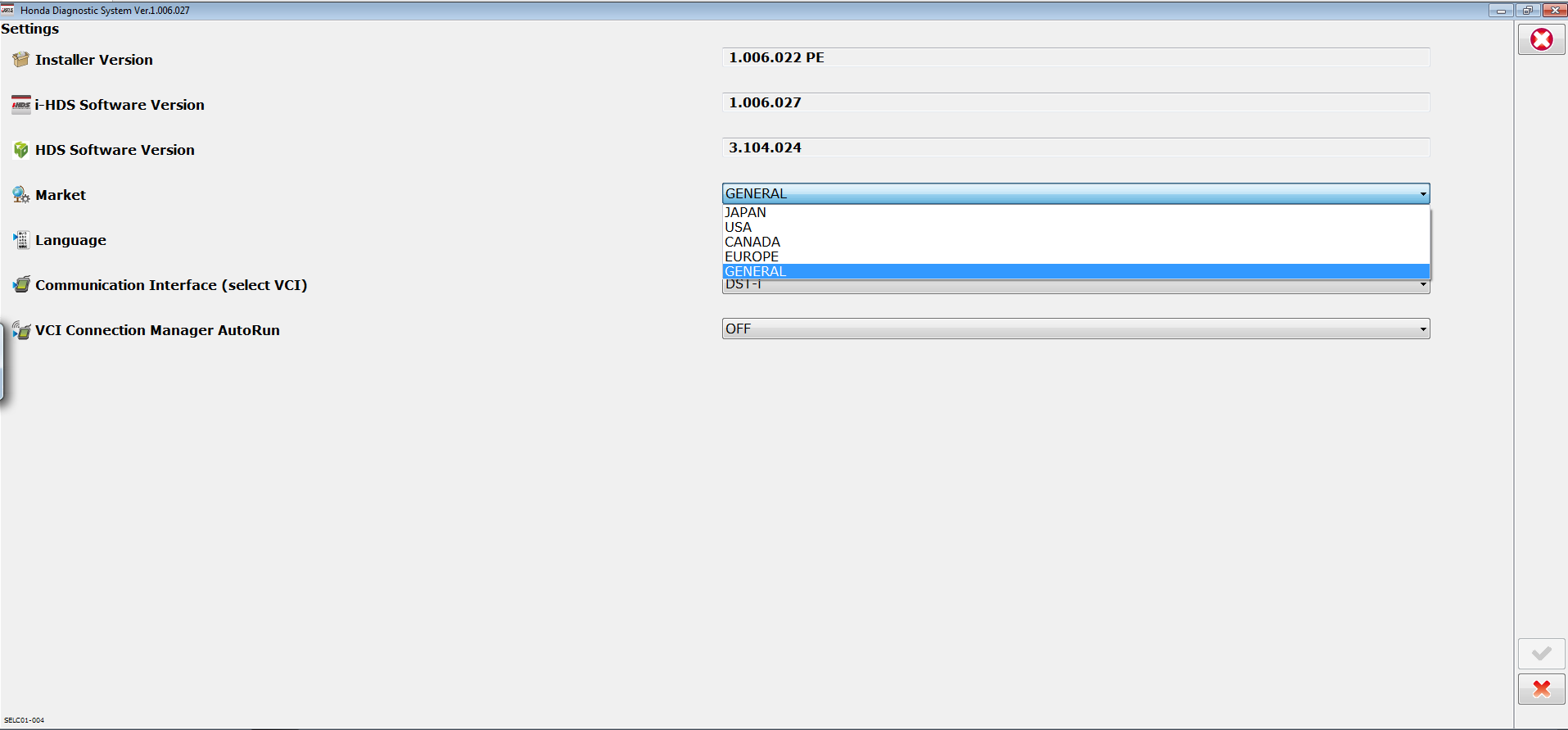
Task: Confirm settings with the checkmark button
Action: coord(1541,653)
